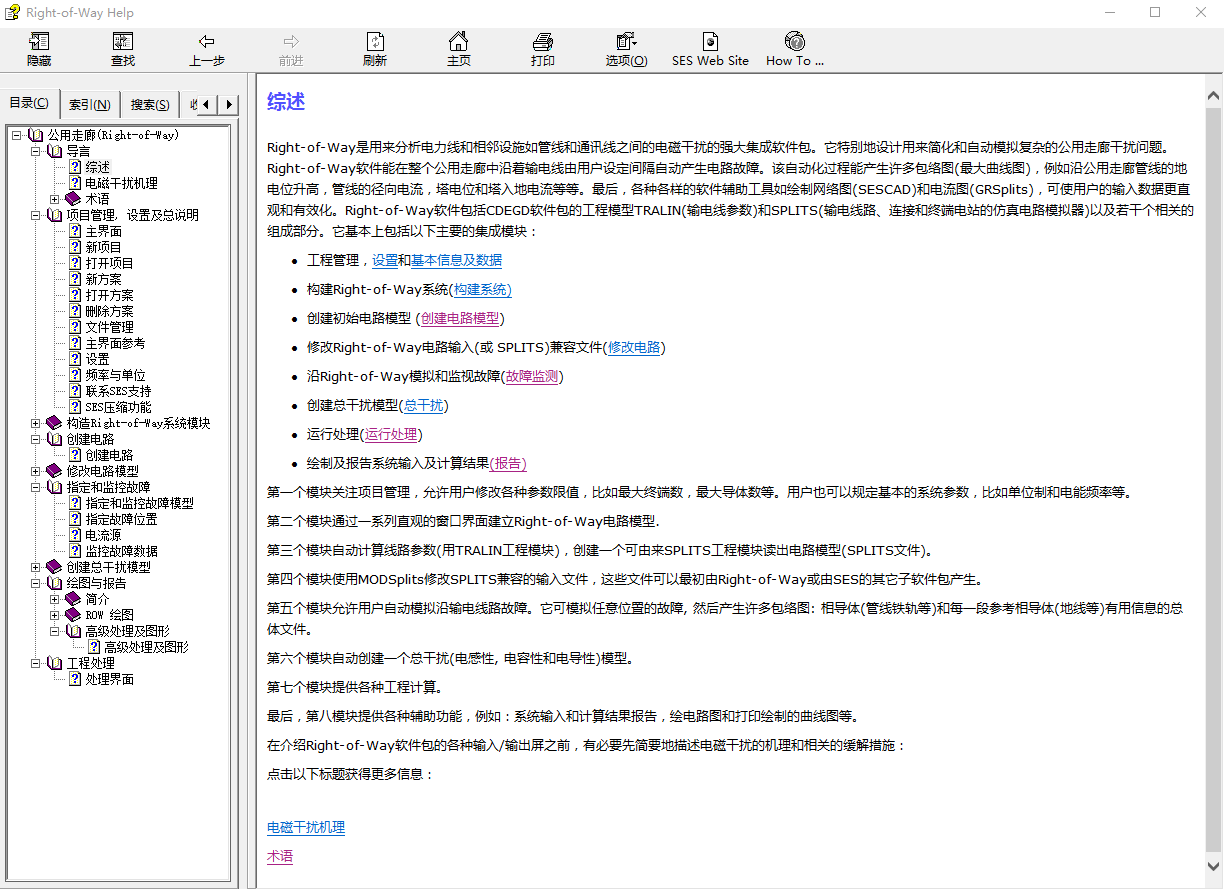Collapse the 公用走廊(Right-of-Way) root node
1224x889 pixels.
(x=17, y=135)
